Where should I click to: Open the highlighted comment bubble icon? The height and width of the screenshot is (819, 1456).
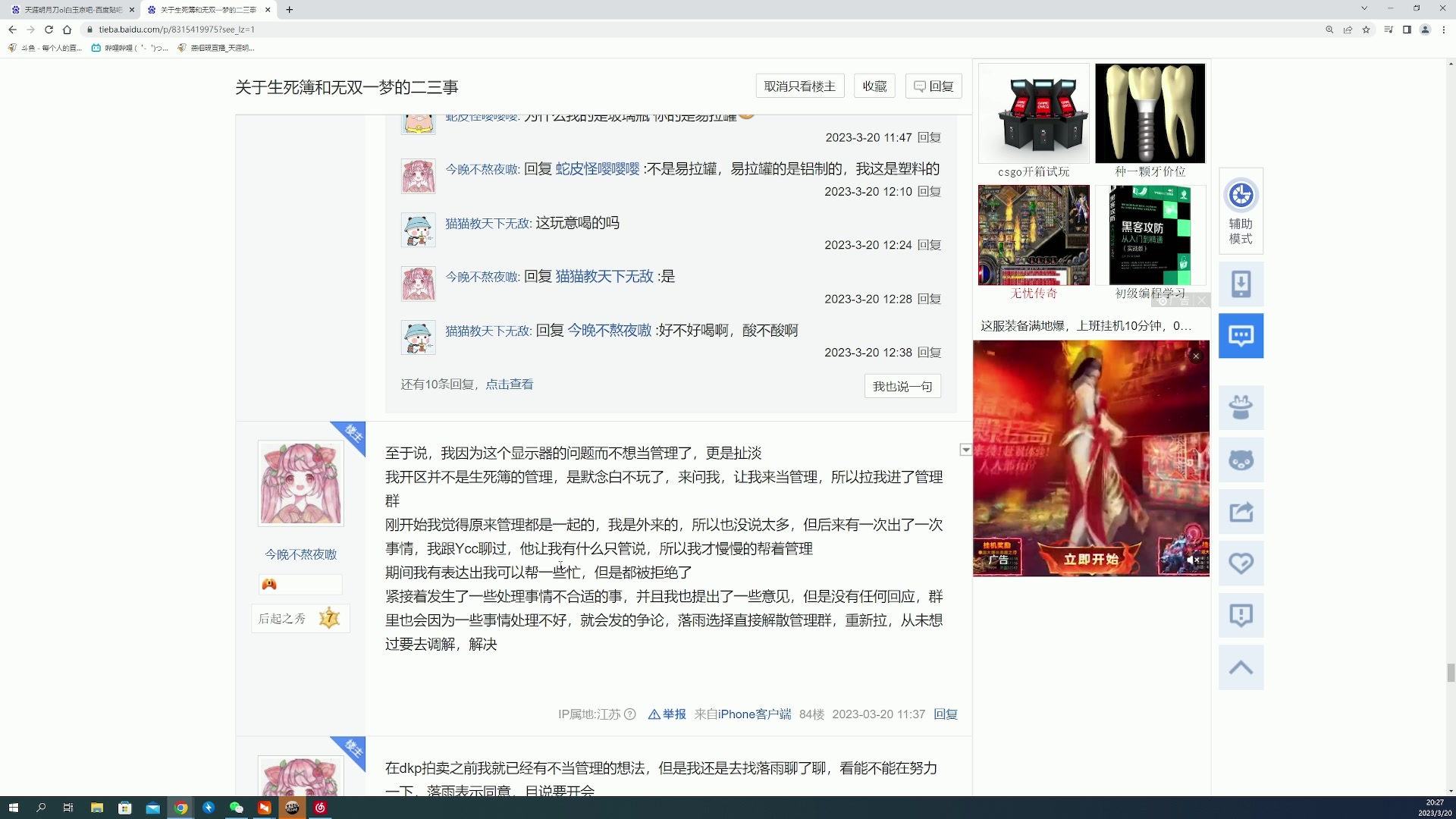tap(1241, 335)
